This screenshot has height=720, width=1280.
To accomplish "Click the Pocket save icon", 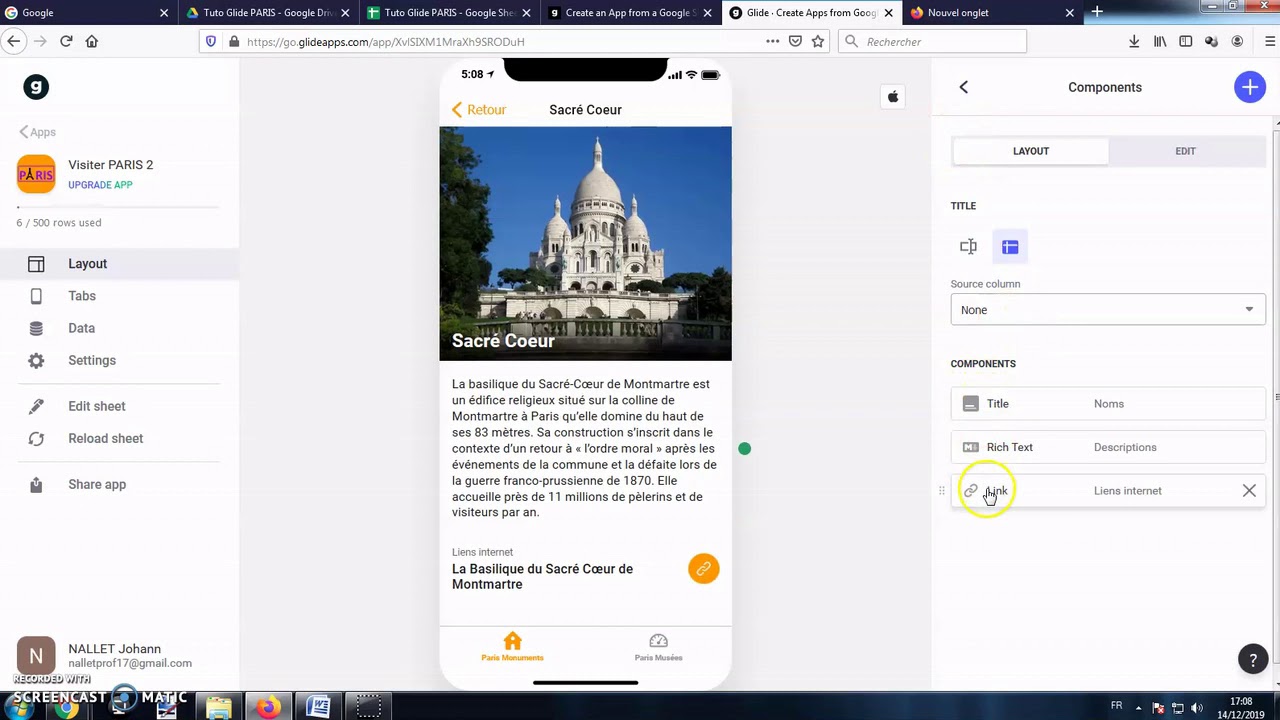I will point(795,42).
